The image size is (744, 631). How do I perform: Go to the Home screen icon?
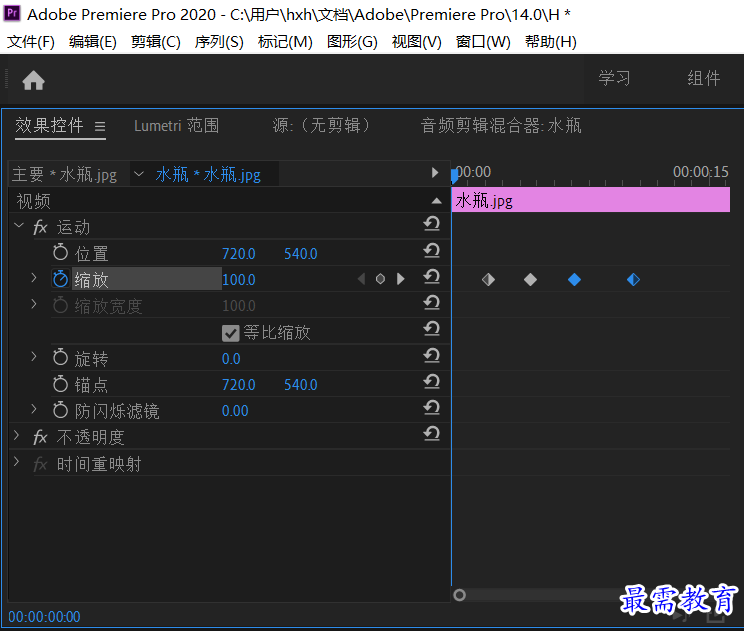click(33, 80)
